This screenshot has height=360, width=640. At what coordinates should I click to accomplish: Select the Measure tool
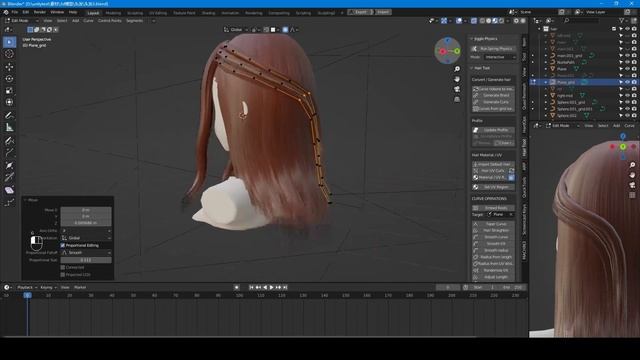coord(9,128)
